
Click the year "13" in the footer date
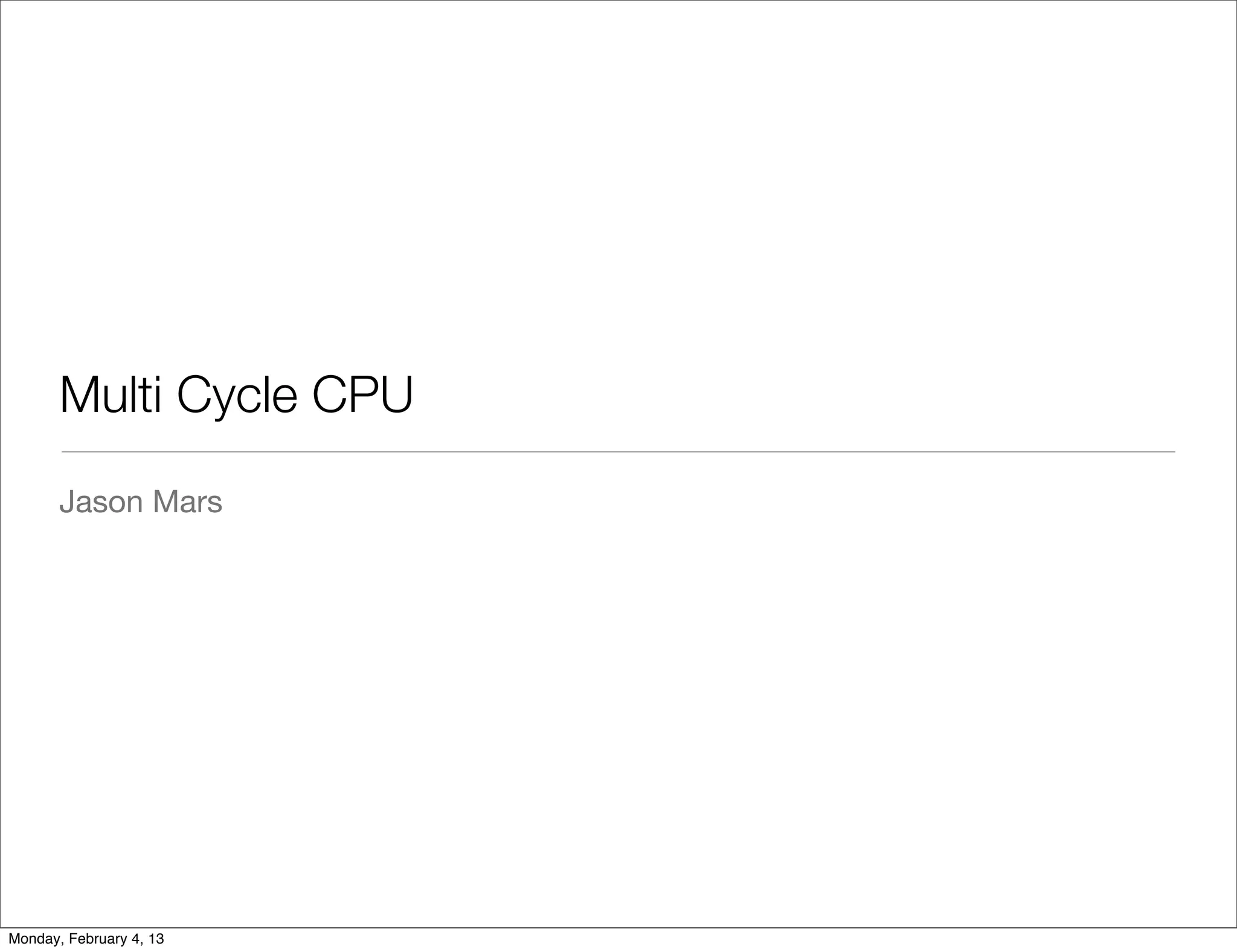(x=156, y=939)
